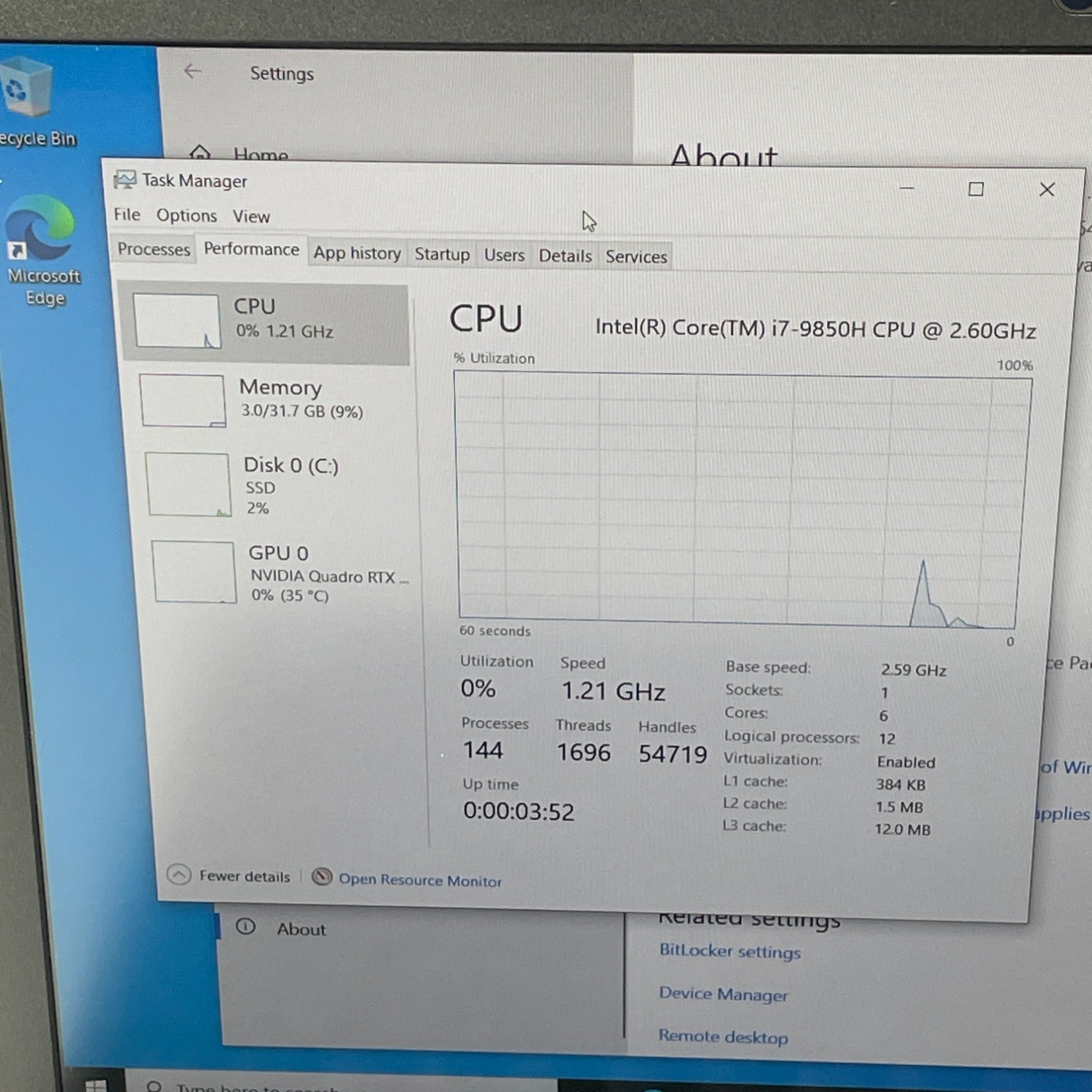The image size is (1092, 1092).
Task: Open the File menu
Action: (127, 215)
